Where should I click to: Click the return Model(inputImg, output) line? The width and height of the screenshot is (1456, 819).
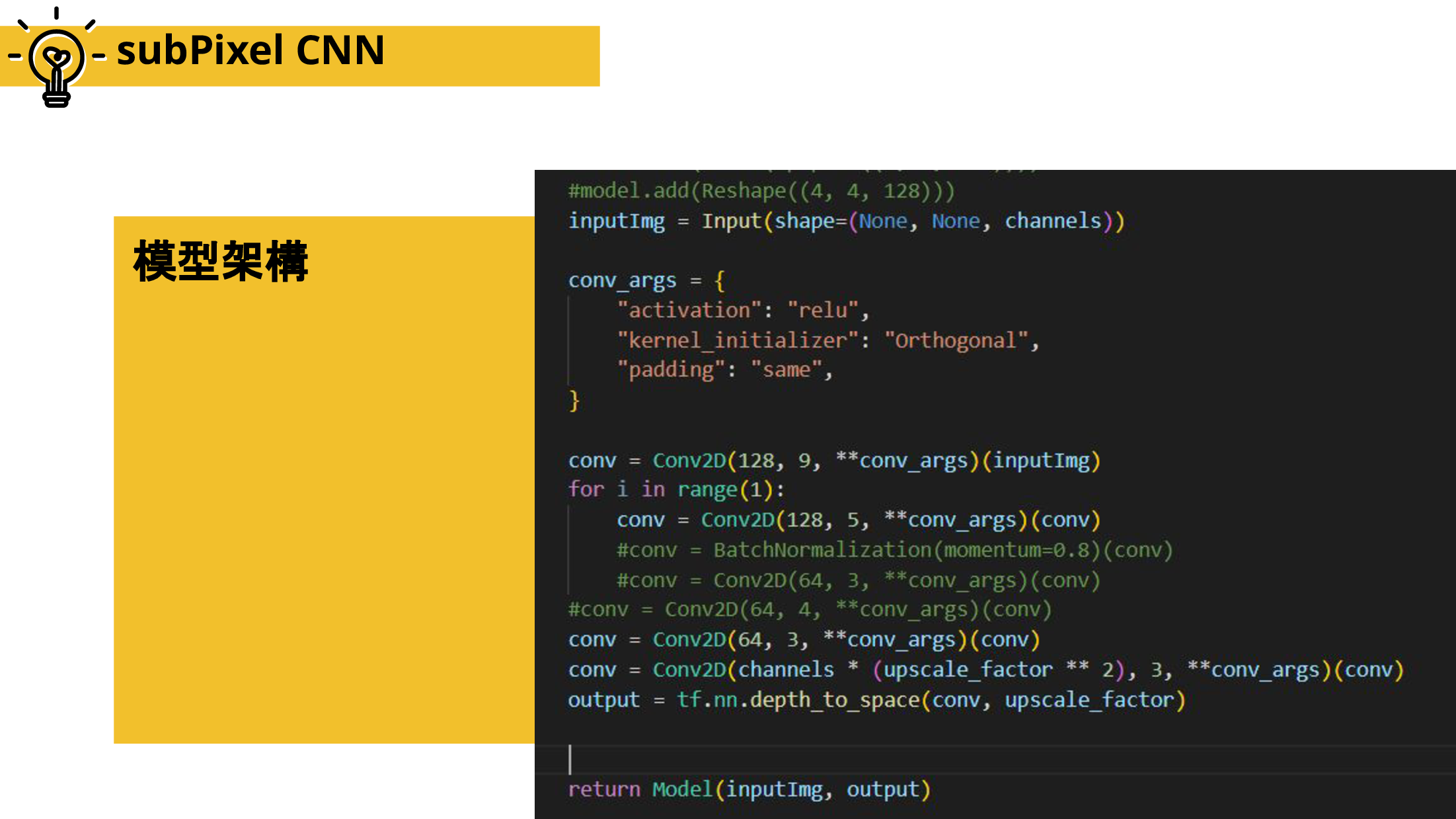(x=749, y=789)
